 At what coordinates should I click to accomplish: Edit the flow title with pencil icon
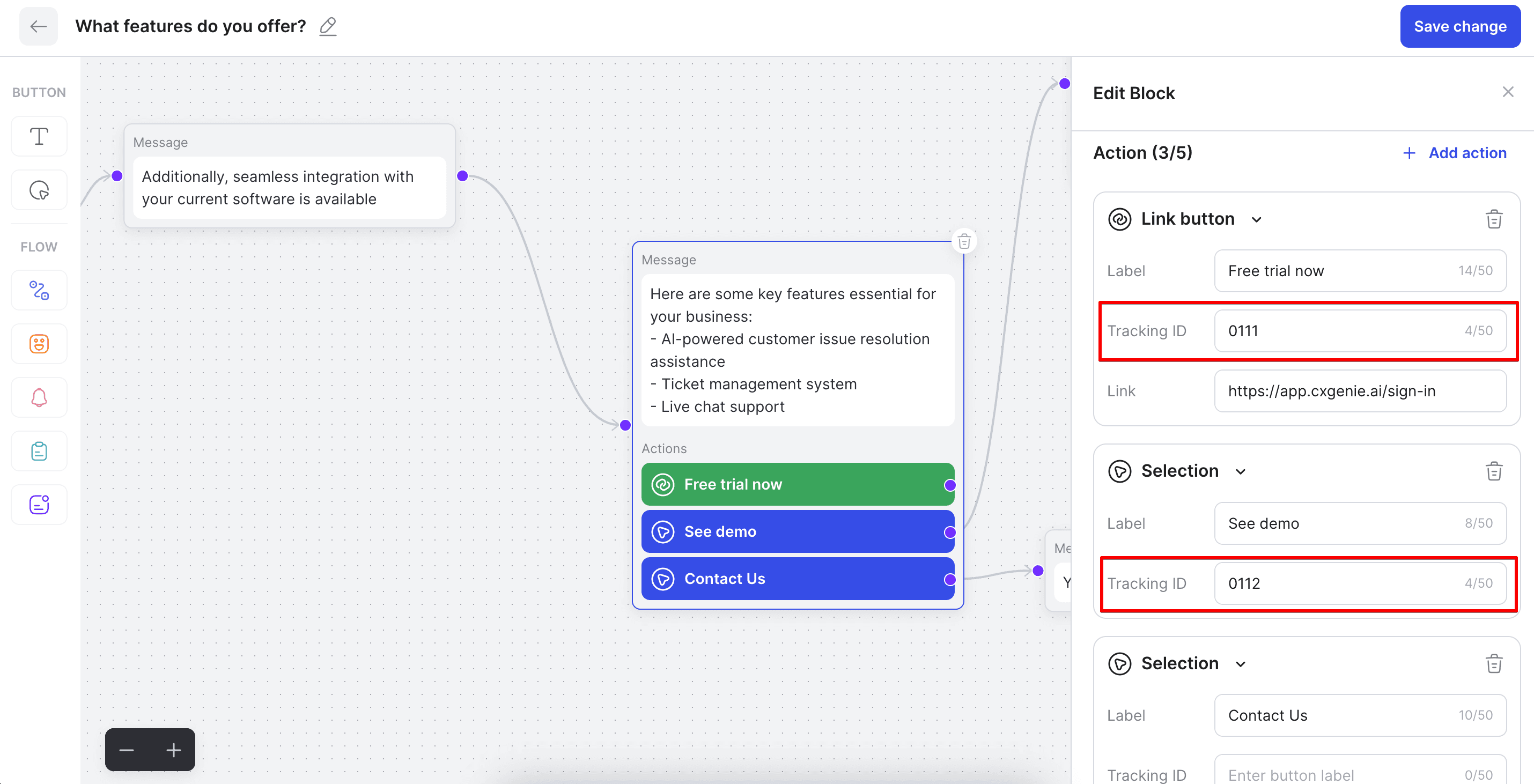[x=328, y=26]
